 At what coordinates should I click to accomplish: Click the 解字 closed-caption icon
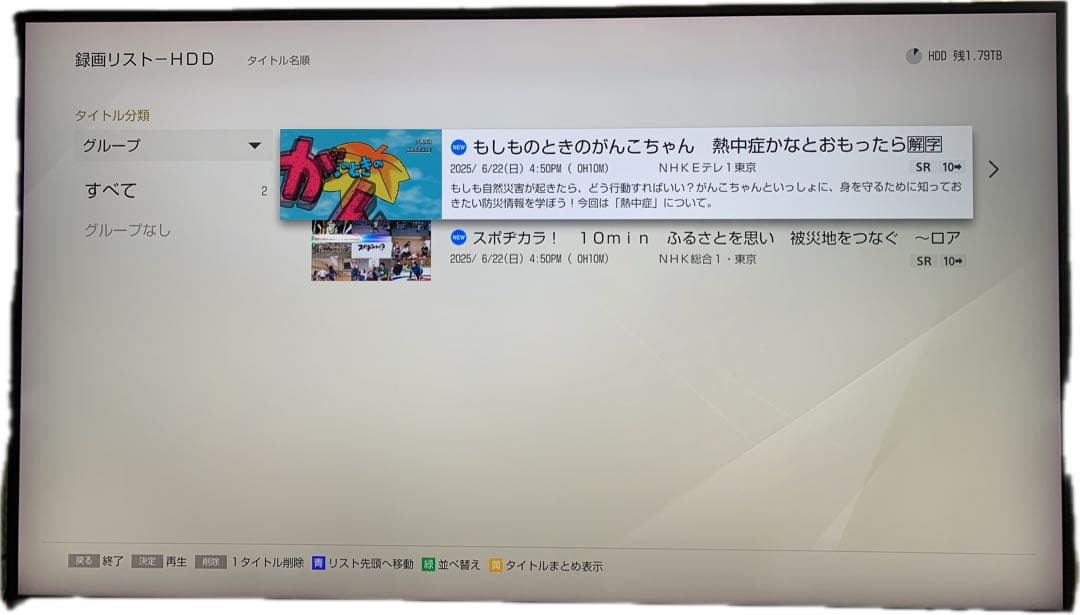pos(926,145)
